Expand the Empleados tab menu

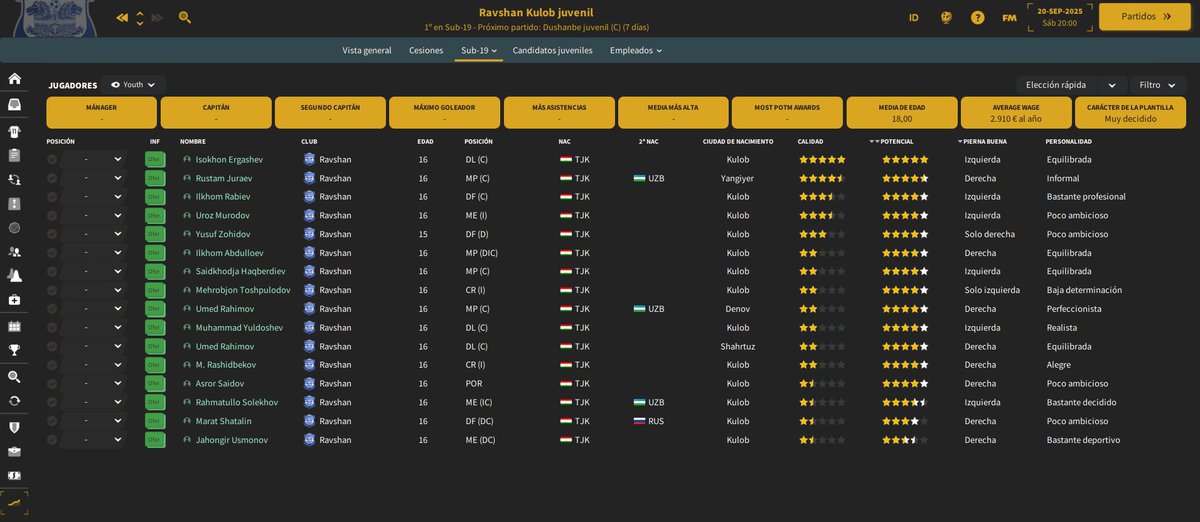tap(636, 50)
